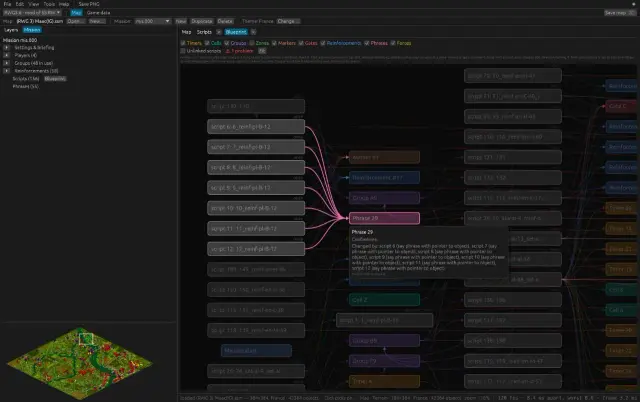
Task: Select node script 6: 6_reinf-pl-8-12
Action: [256, 127]
